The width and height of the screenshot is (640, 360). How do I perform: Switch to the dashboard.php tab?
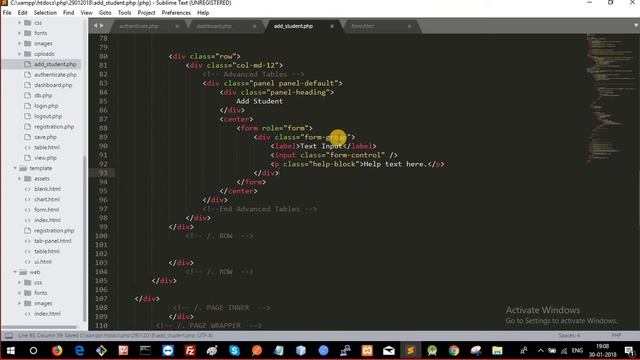tap(214, 26)
